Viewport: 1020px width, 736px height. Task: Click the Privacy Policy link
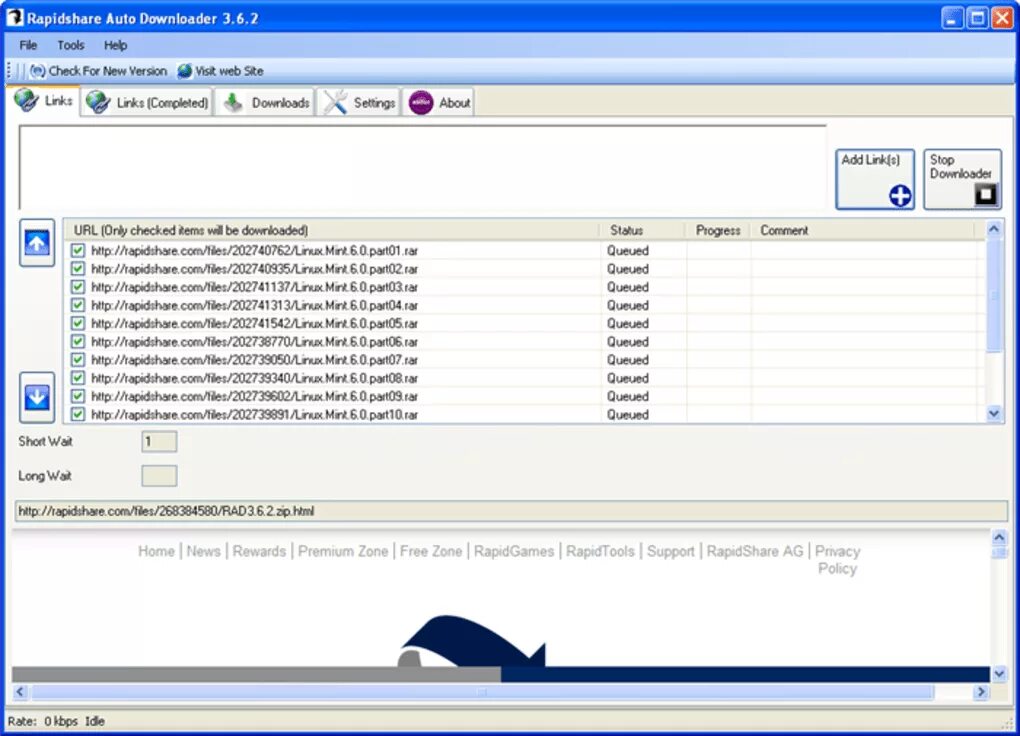point(838,560)
